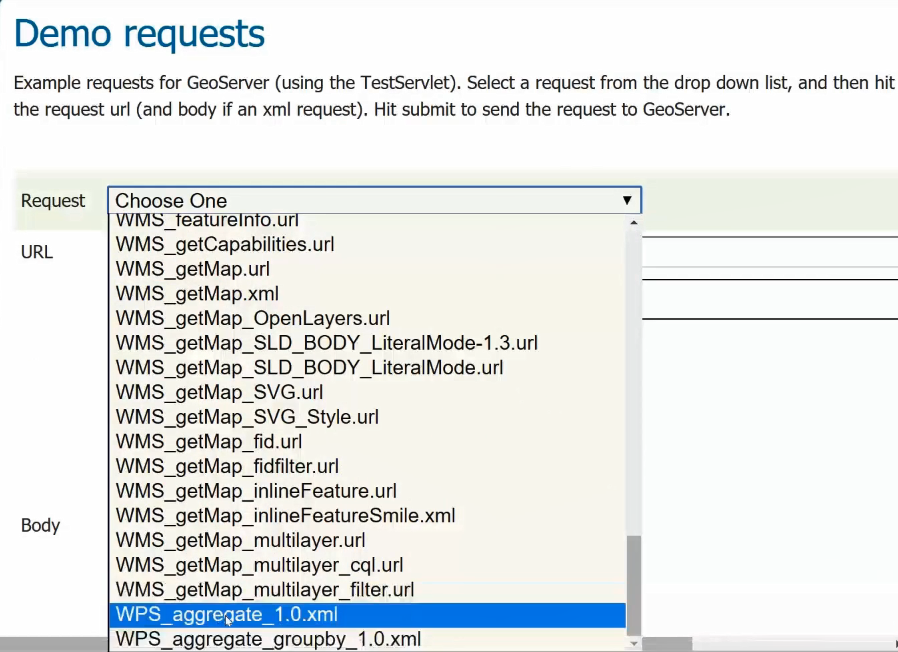
Task: Select WMS_featureInfo.url from the list
Action: coord(367,221)
